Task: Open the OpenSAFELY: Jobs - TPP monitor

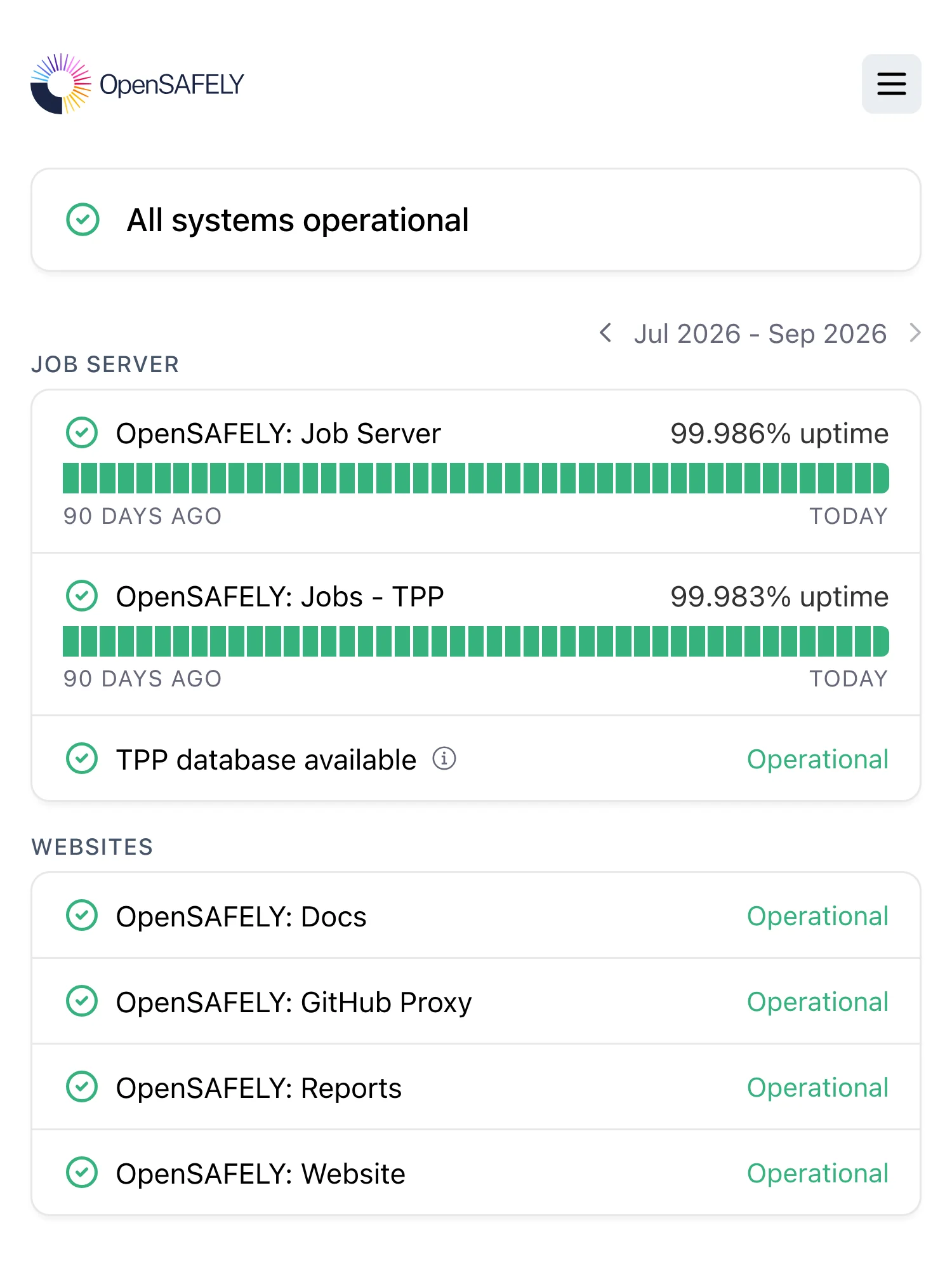Action: pos(280,597)
